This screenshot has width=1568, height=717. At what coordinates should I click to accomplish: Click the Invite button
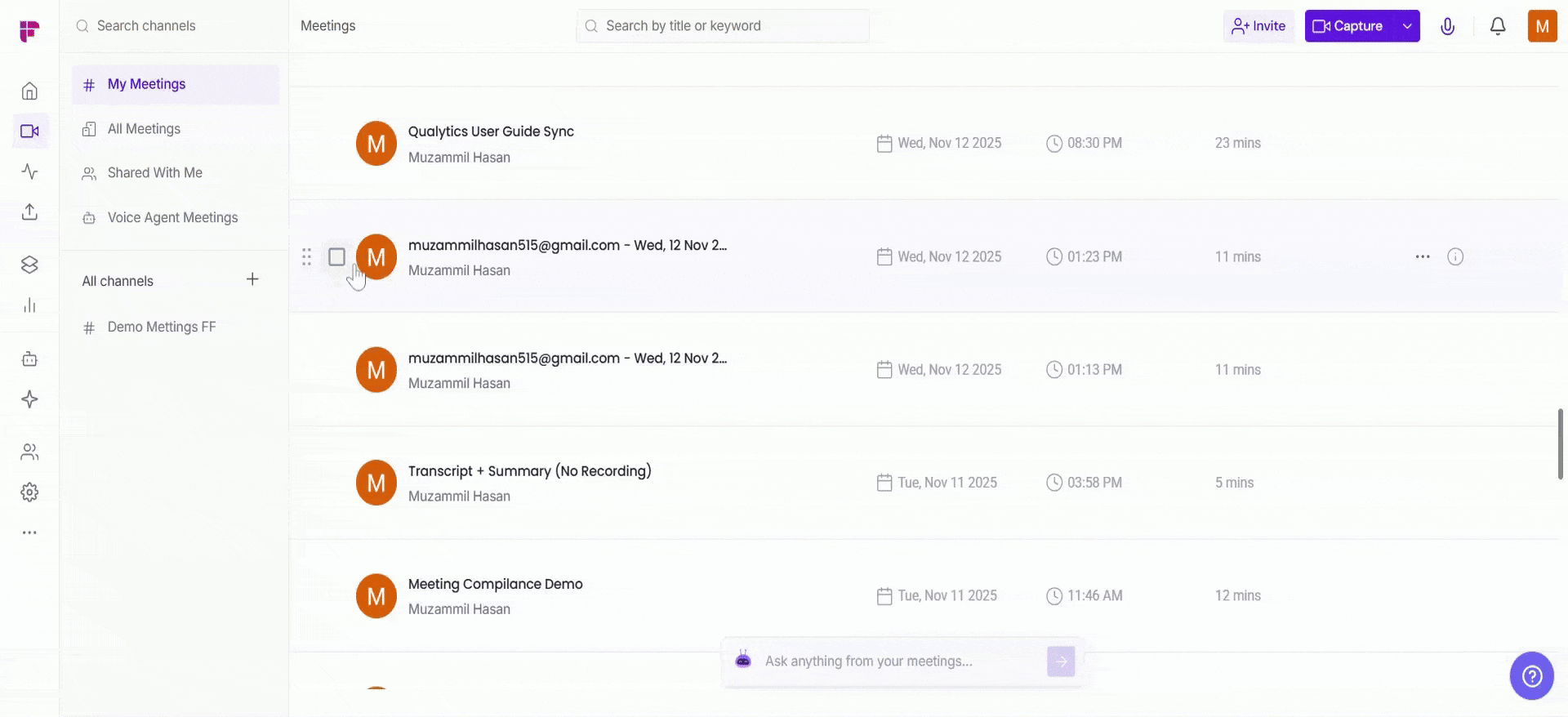click(x=1258, y=26)
